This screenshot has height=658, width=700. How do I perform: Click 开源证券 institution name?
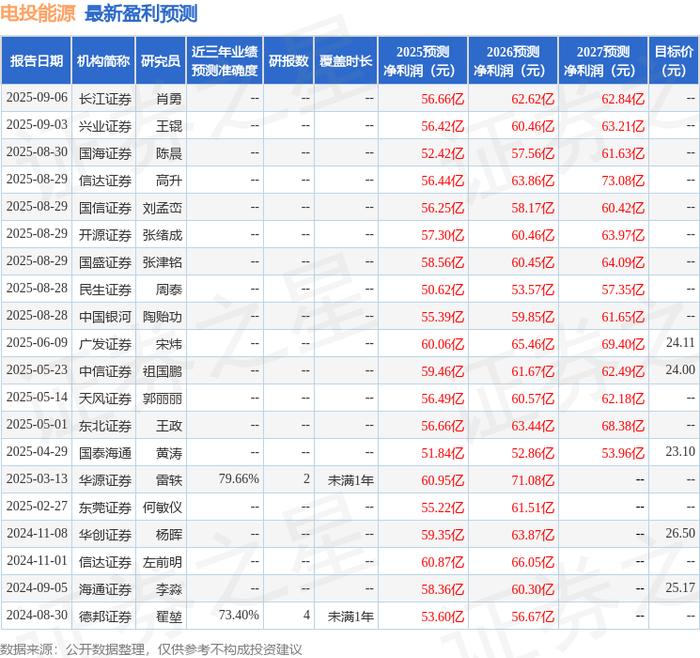coord(105,235)
